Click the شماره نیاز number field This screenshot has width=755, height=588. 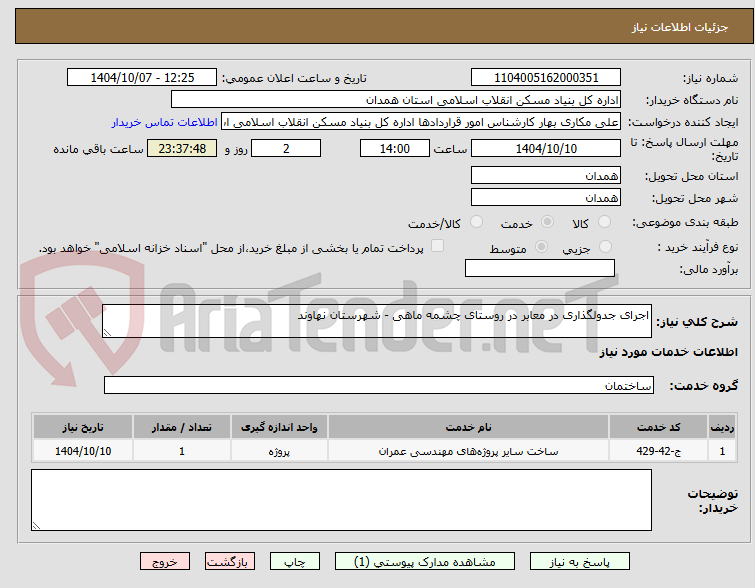coord(546,78)
